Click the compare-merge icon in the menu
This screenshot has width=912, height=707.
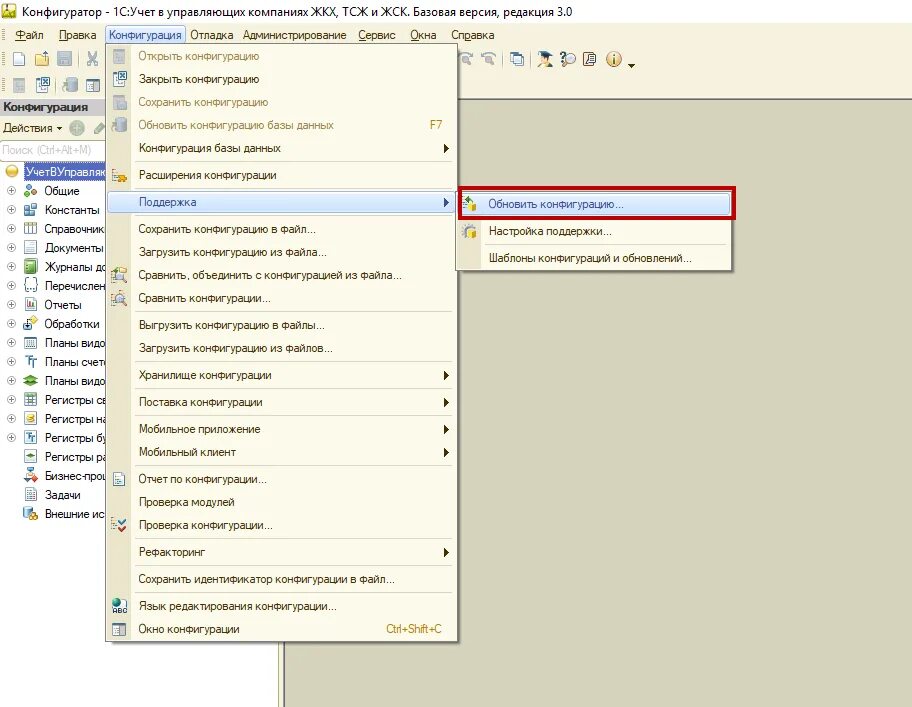click(x=119, y=275)
